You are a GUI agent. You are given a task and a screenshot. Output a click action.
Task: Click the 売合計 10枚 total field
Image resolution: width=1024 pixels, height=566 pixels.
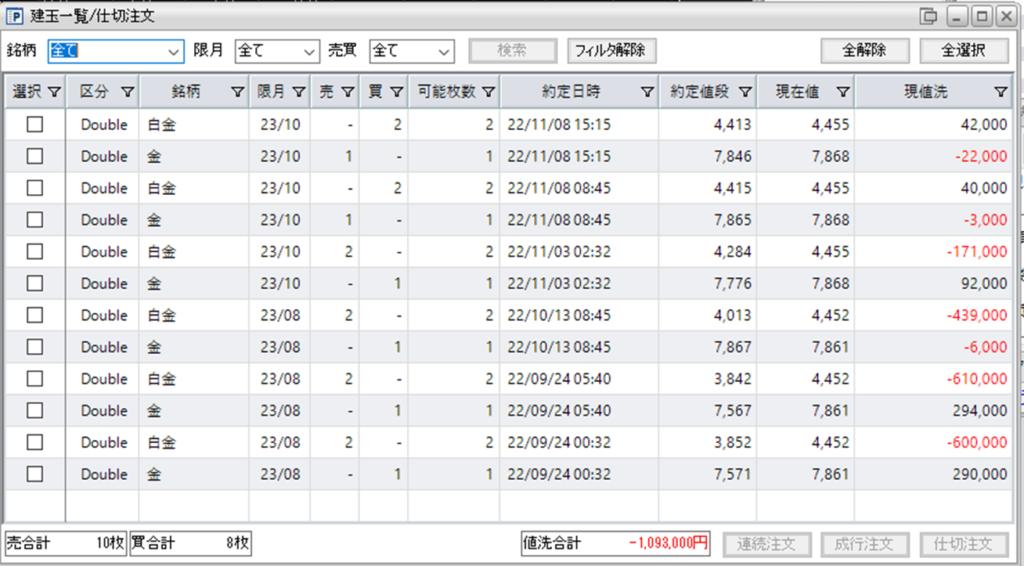pyautogui.click(x=66, y=543)
